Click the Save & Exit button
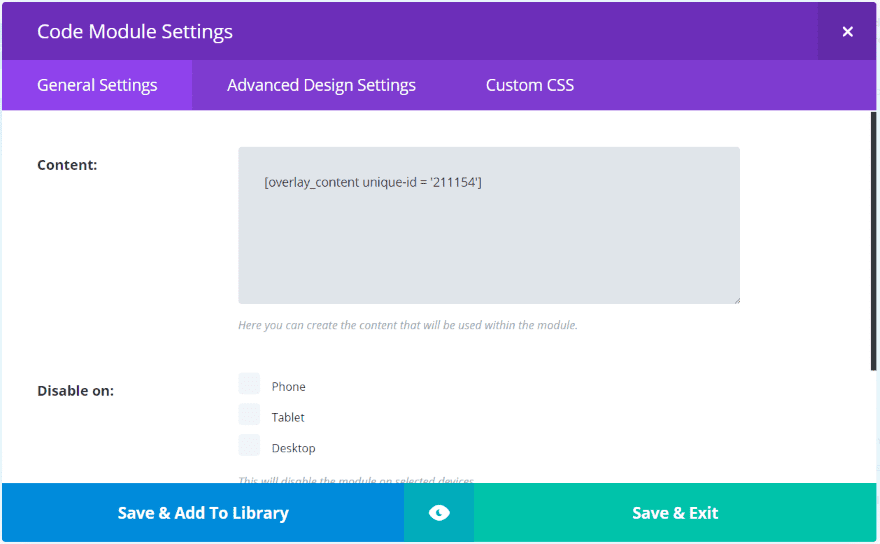 click(675, 513)
